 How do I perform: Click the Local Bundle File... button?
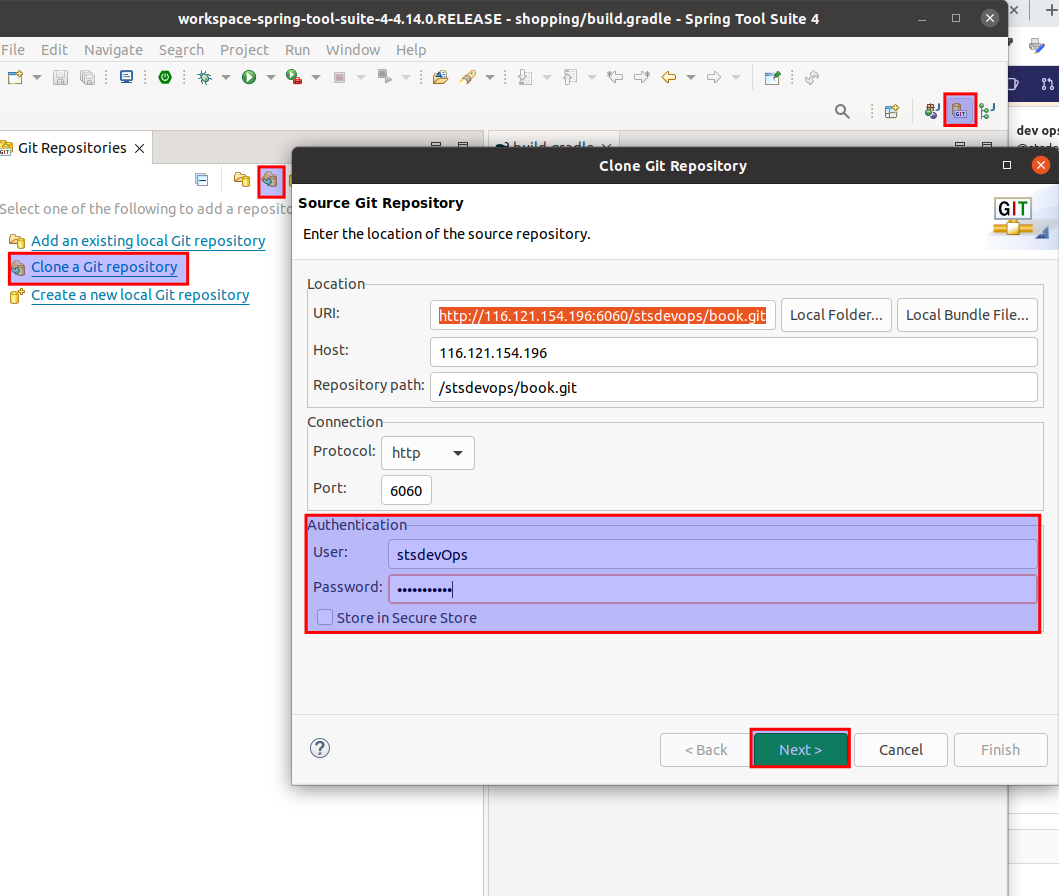tap(967, 315)
